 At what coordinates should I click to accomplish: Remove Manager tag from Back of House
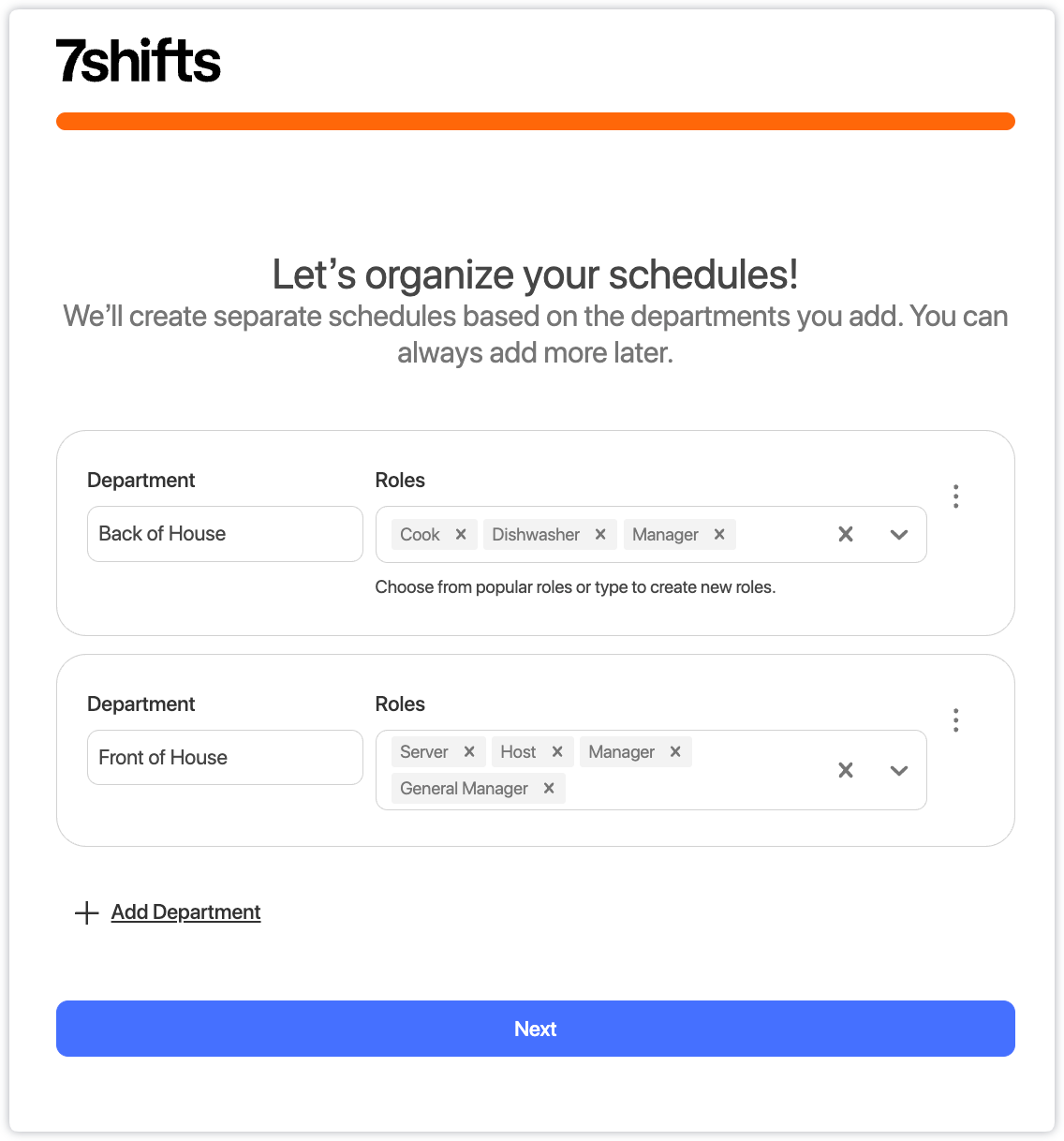719,534
